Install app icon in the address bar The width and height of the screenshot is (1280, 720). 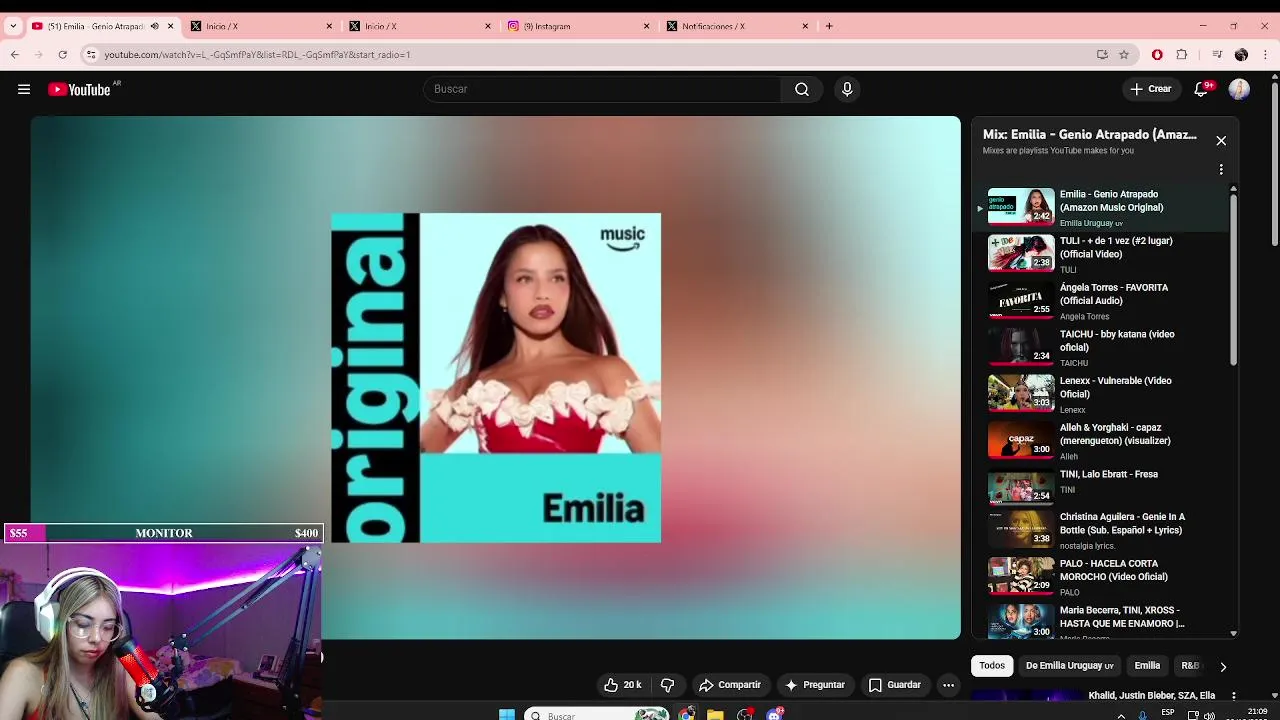pyautogui.click(x=1102, y=55)
